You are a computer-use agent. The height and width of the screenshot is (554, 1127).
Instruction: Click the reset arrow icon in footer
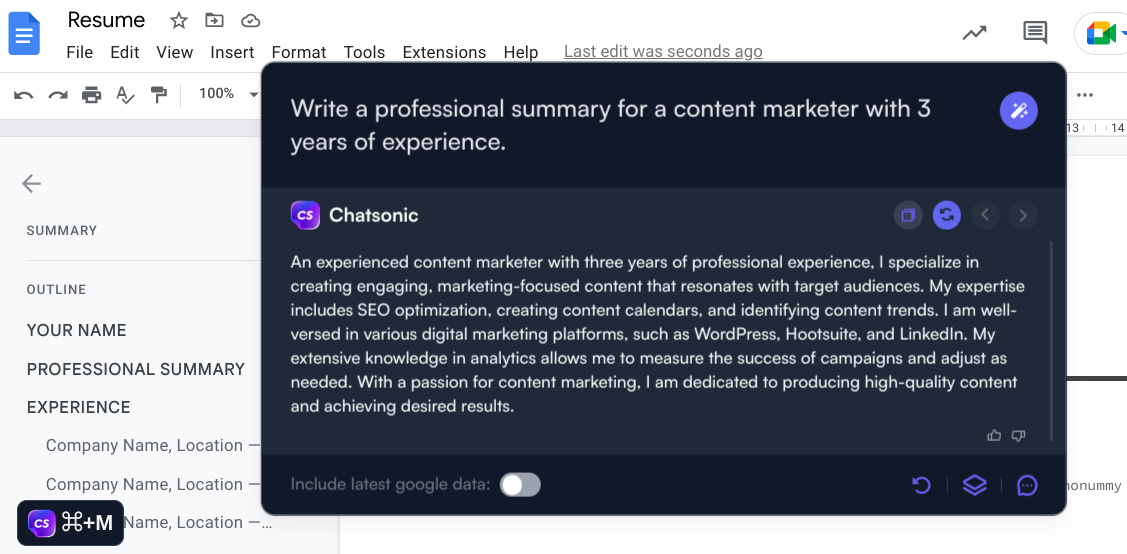click(x=922, y=485)
